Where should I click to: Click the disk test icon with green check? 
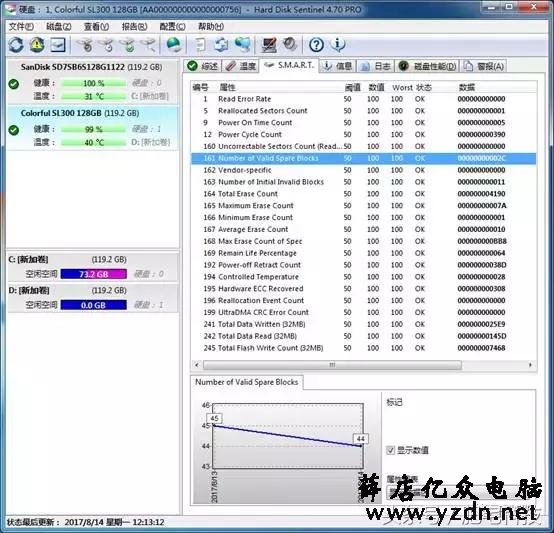[x=128, y=45]
